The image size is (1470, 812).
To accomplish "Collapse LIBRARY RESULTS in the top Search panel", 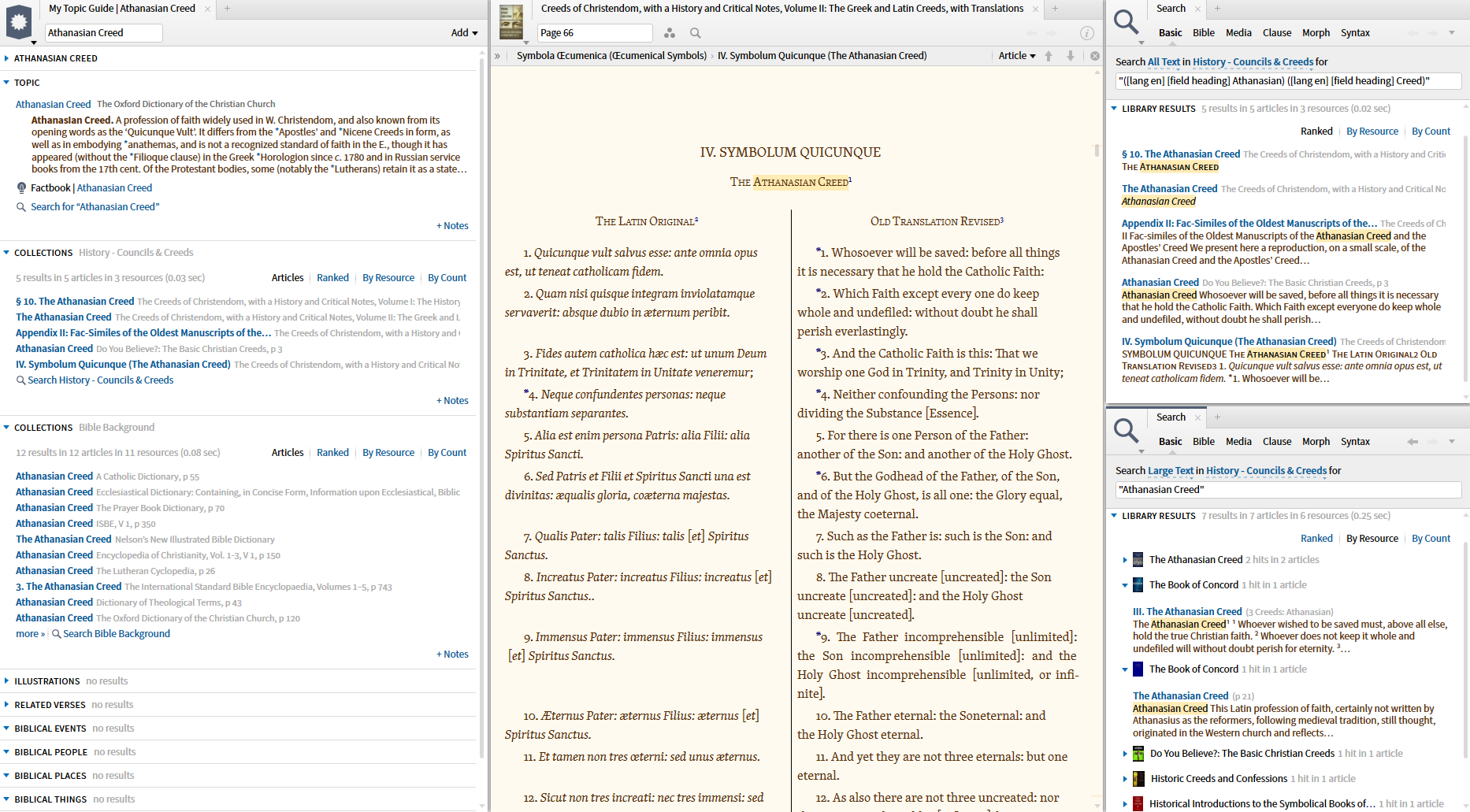I will 1114,109.
